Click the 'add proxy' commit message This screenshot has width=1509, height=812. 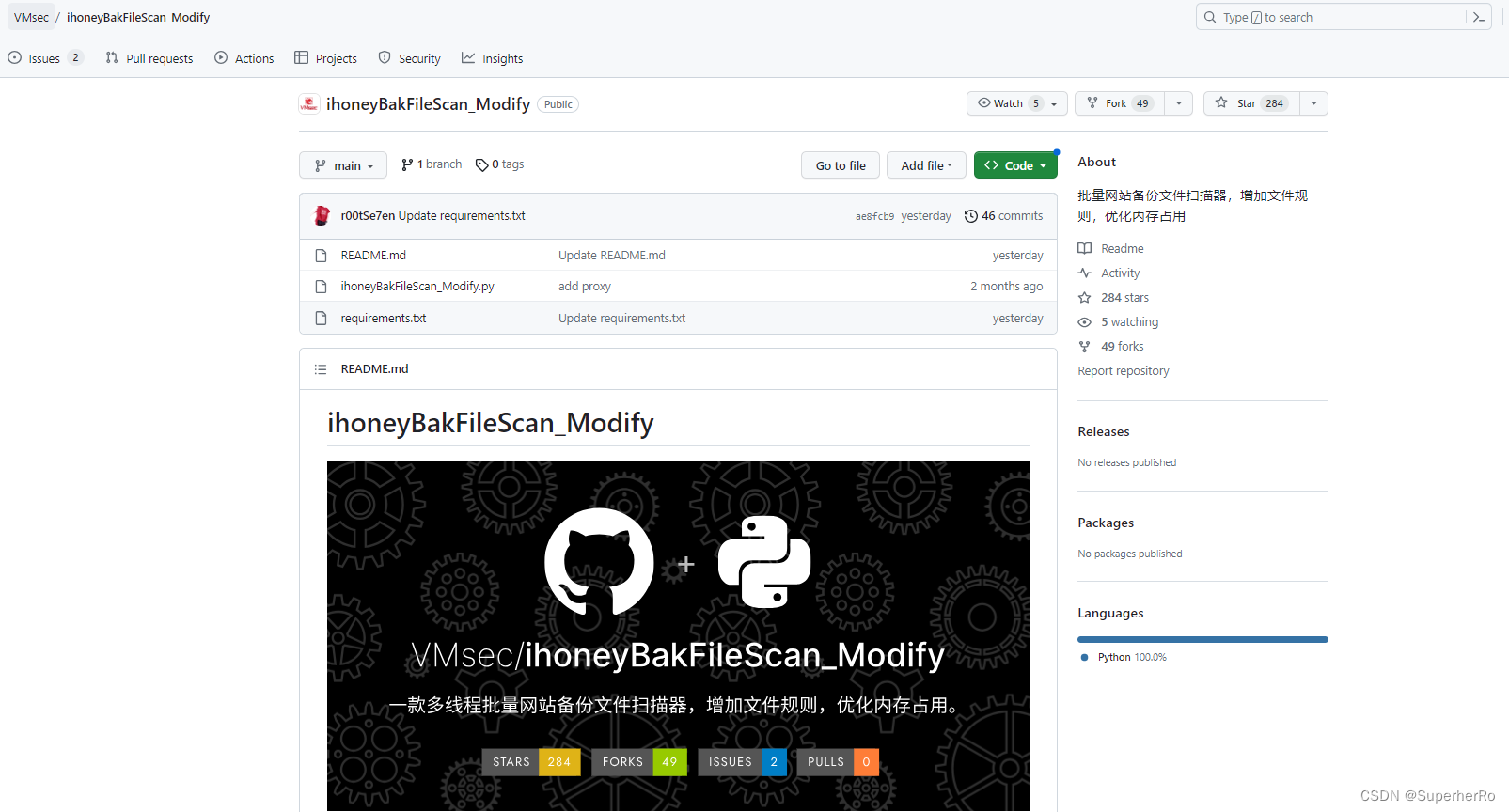click(585, 287)
